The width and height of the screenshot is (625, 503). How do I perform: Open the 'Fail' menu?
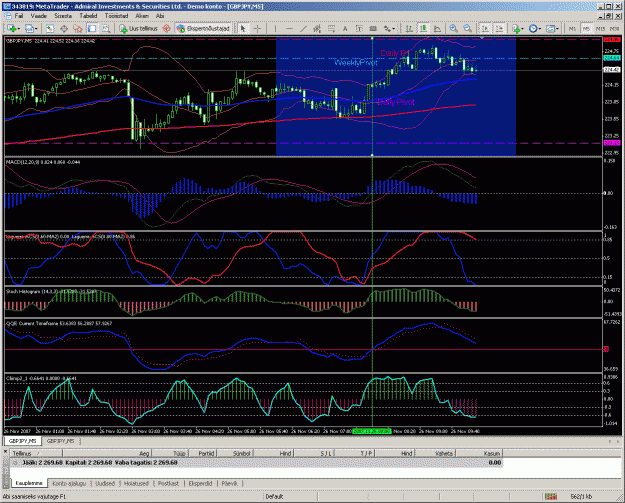19,16
